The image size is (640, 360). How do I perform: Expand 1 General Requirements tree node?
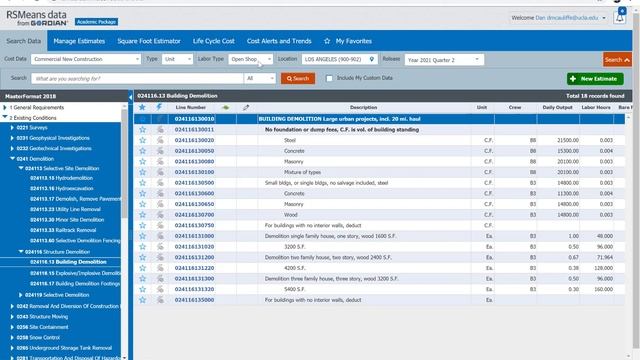[x=4, y=107]
